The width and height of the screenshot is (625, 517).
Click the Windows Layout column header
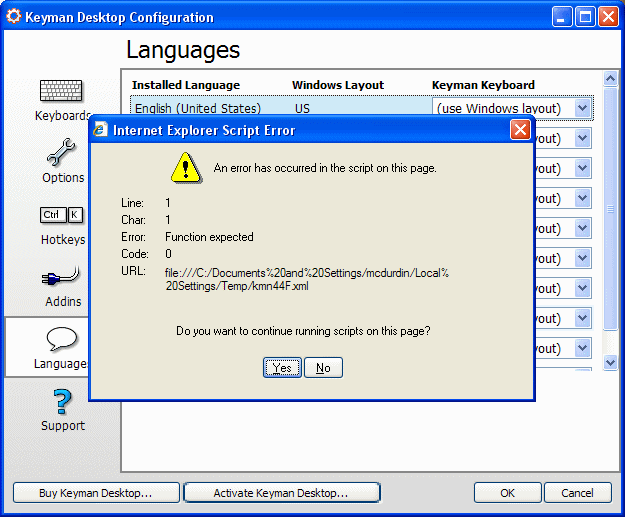338,85
